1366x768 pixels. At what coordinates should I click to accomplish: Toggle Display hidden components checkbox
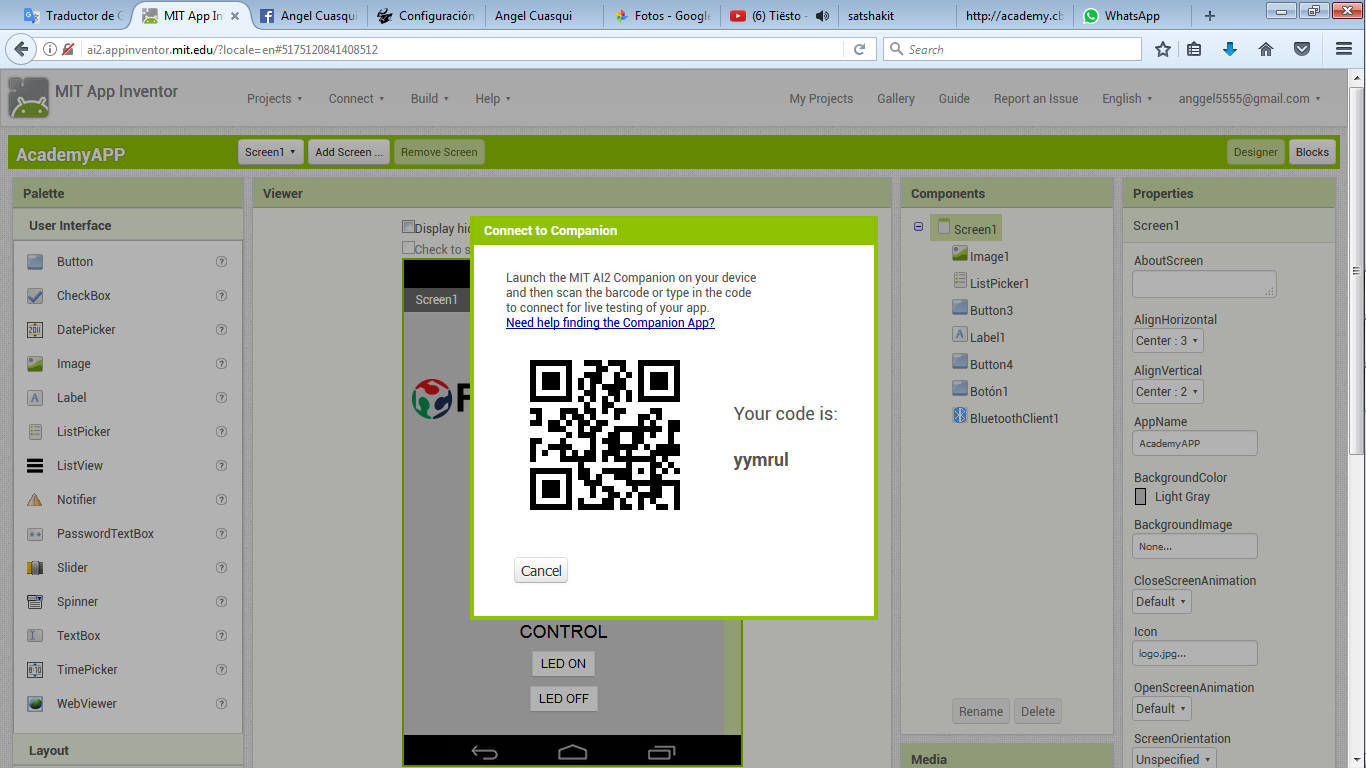point(408,227)
